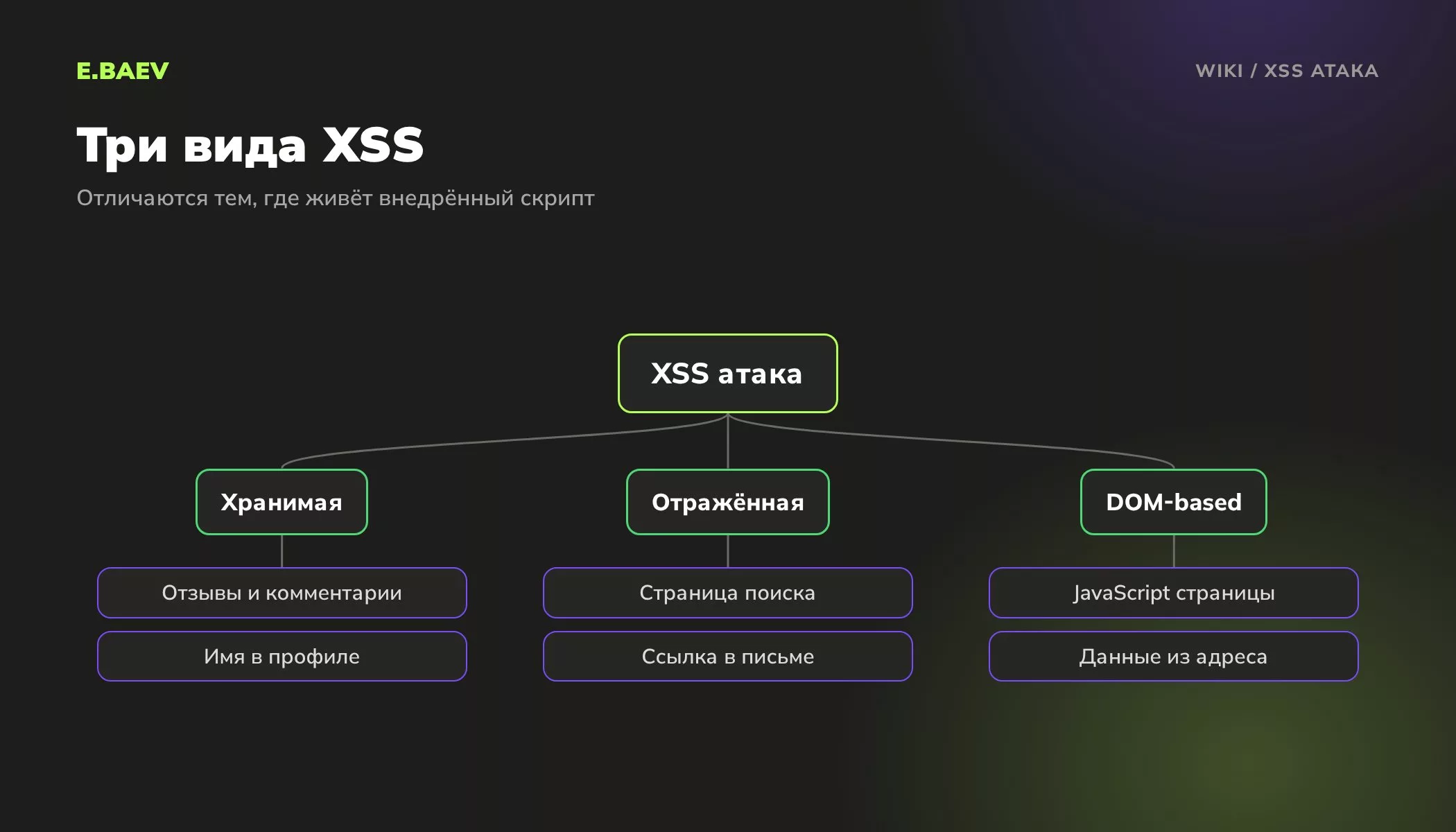Viewport: 1456px width, 832px height.
Task: Select the "DOM-based" node
Action: [1173, 502]
